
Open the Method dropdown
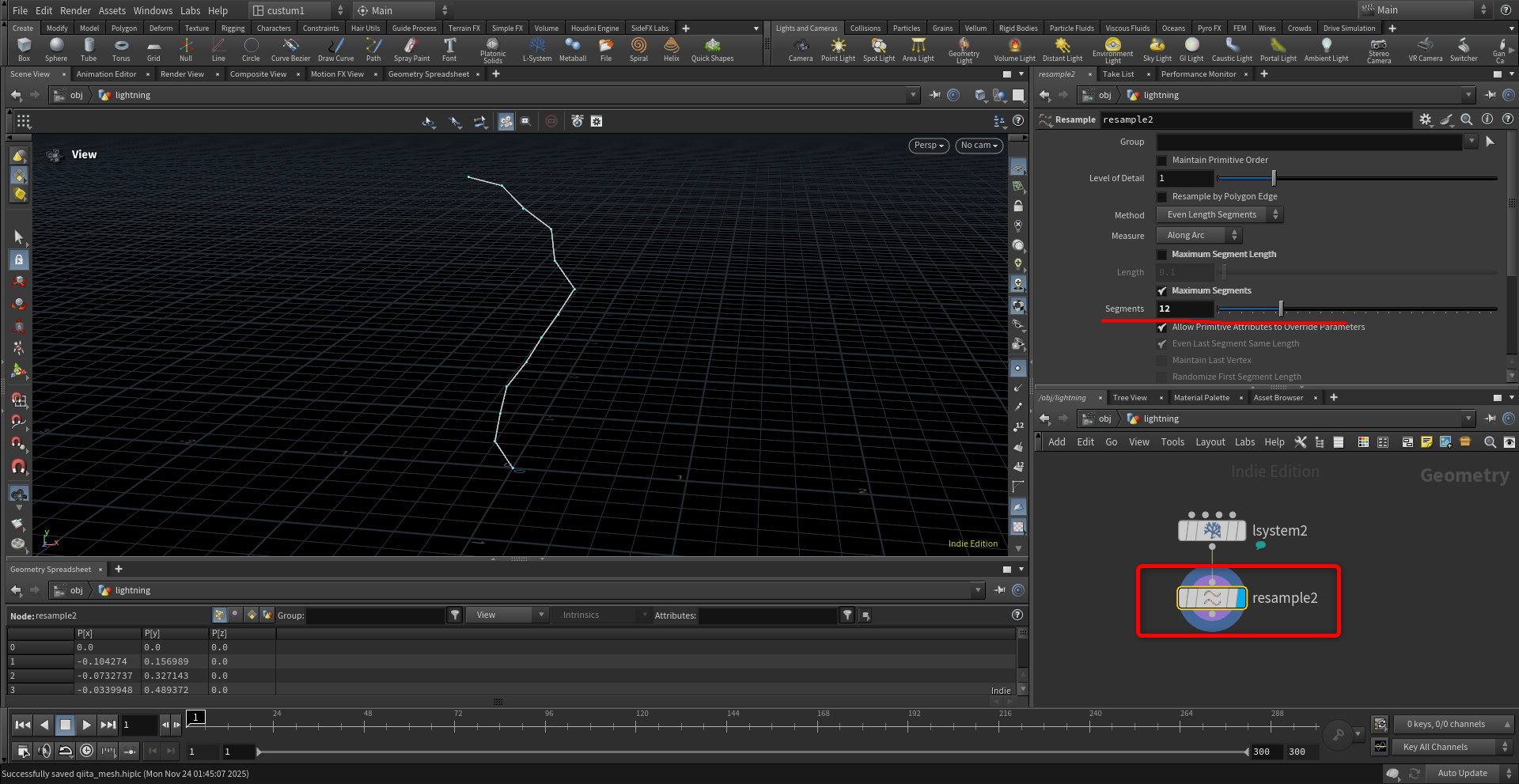[1218, 215]
